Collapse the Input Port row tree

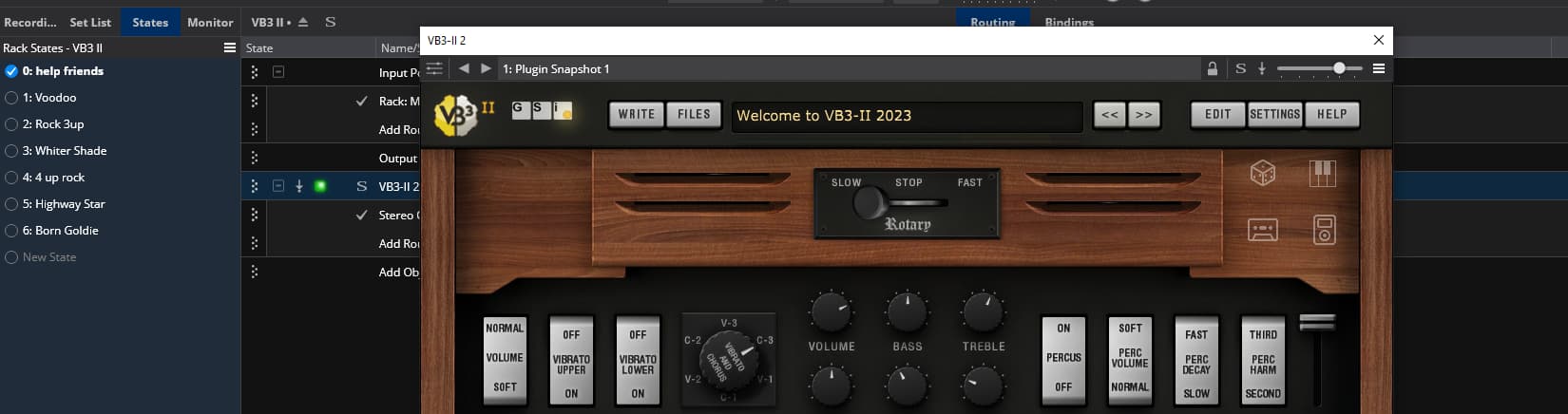tap(278, 72)
